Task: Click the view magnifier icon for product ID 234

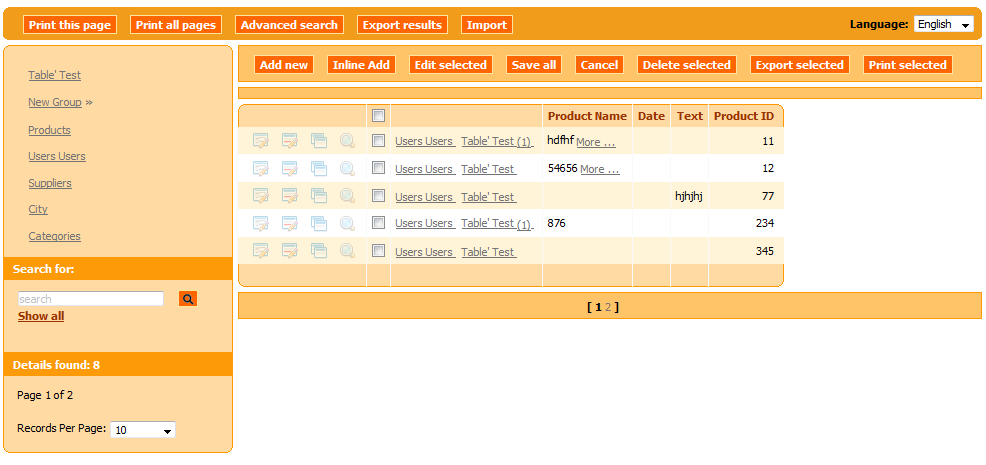Action: click(x=348, y=223)
